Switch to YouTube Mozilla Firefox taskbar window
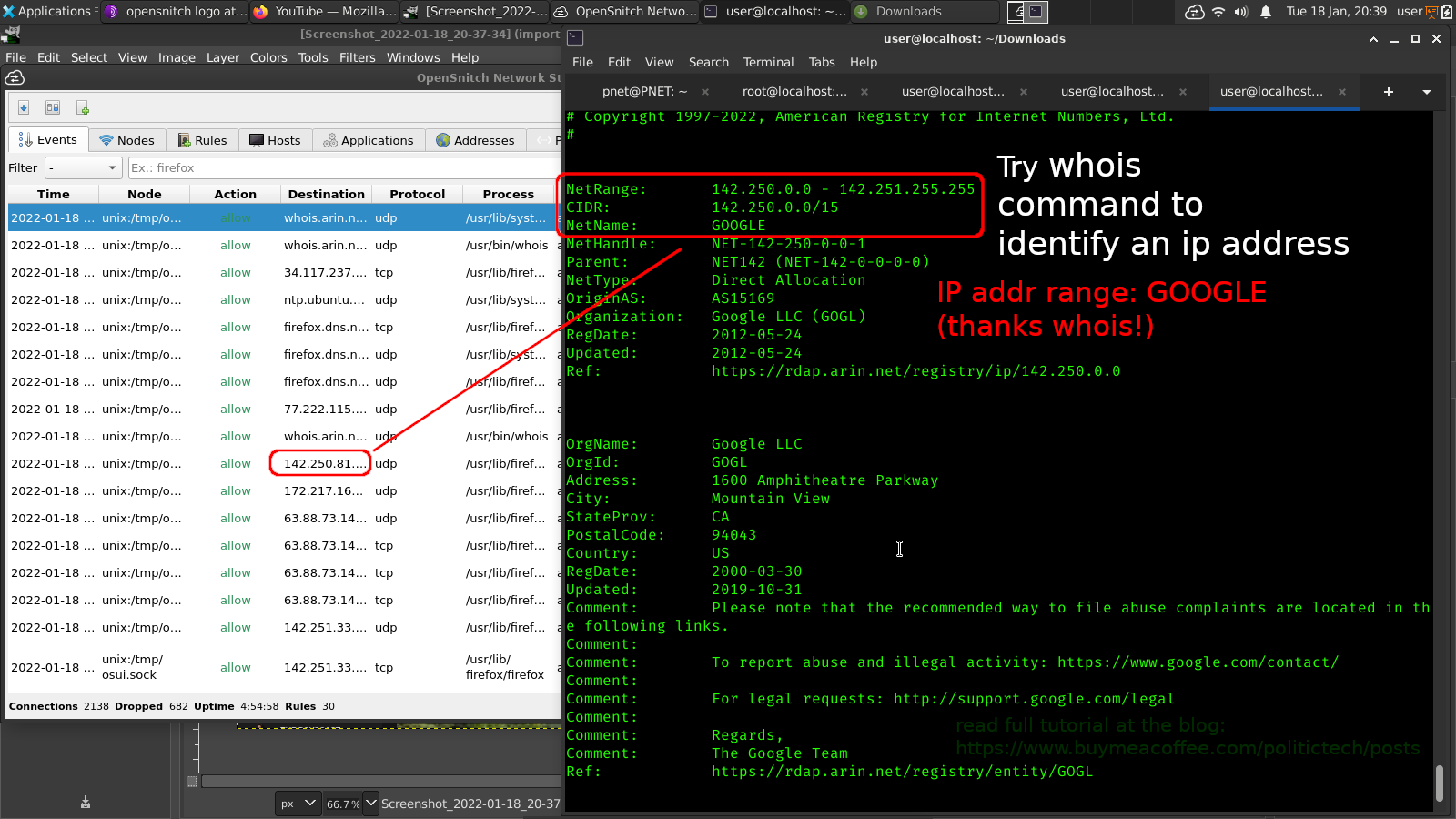 tap(325, 12)
